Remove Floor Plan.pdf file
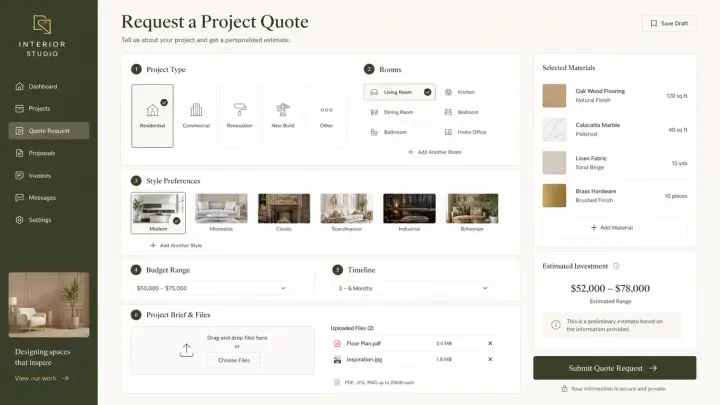 click(490, 343)
